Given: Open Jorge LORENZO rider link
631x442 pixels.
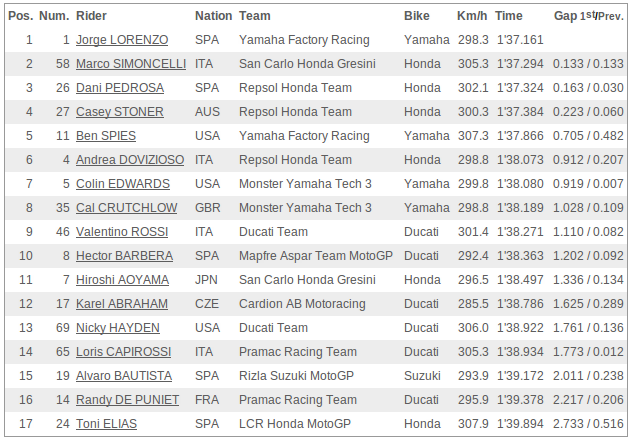Looking at the screenshot, I should tap(122, 40).
